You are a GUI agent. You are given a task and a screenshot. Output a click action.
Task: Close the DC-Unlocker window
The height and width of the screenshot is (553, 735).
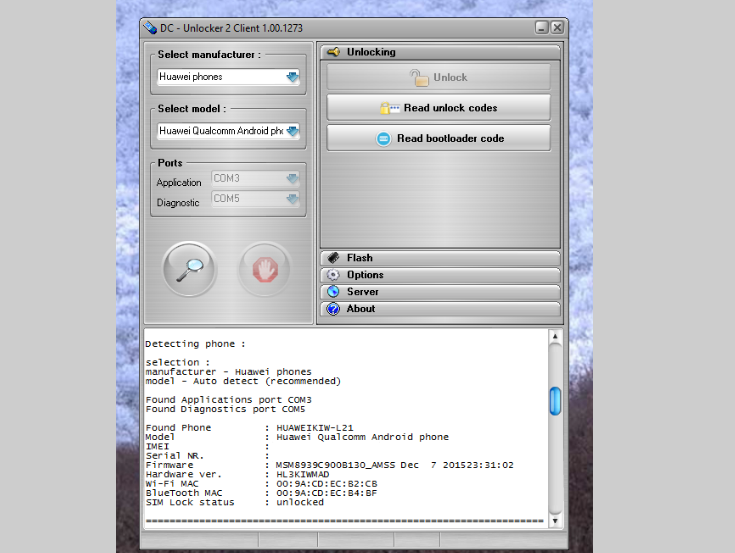tap(557, 28)
